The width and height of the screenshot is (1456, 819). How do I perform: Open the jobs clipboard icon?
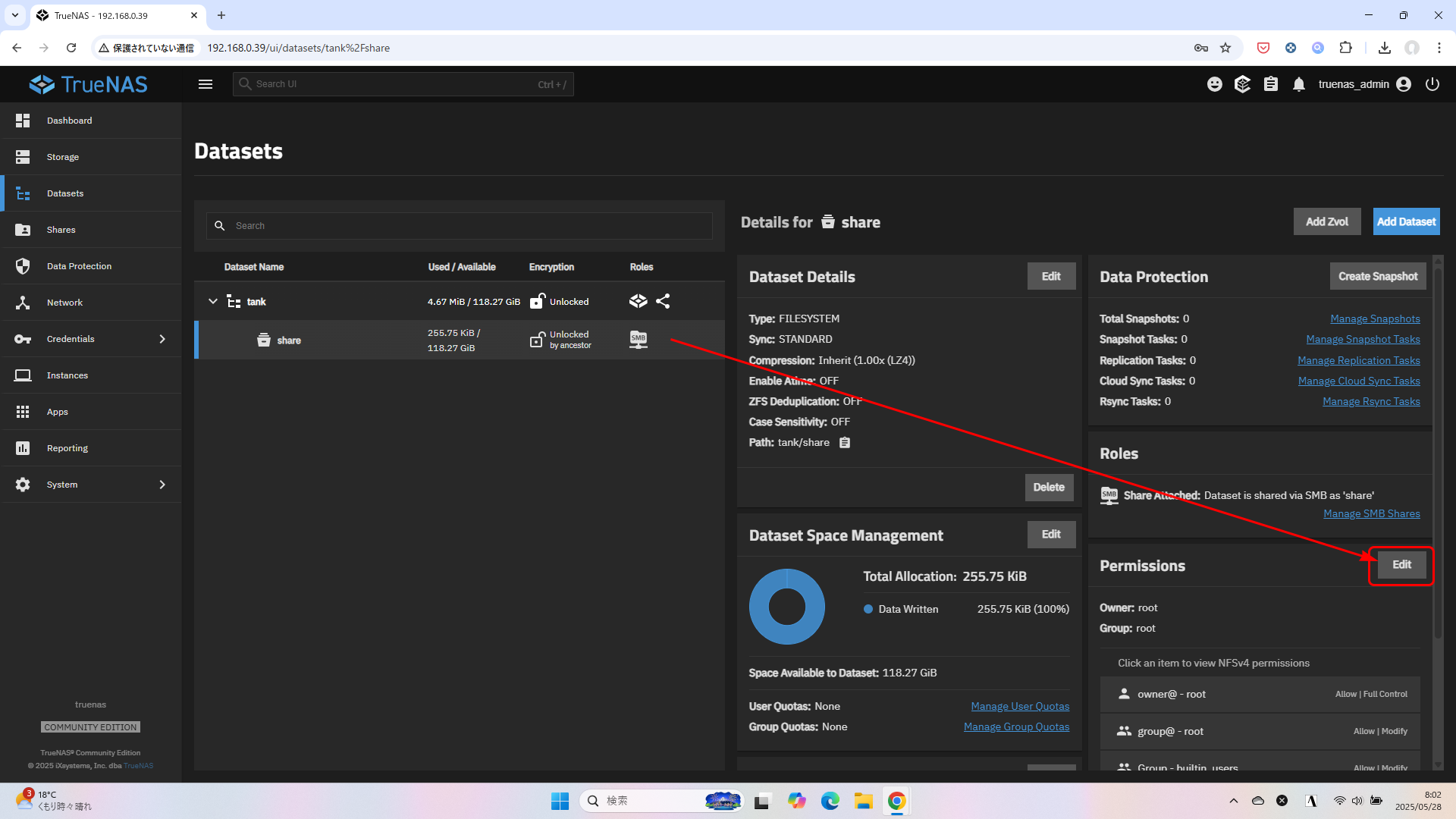tap(1271, 84)
